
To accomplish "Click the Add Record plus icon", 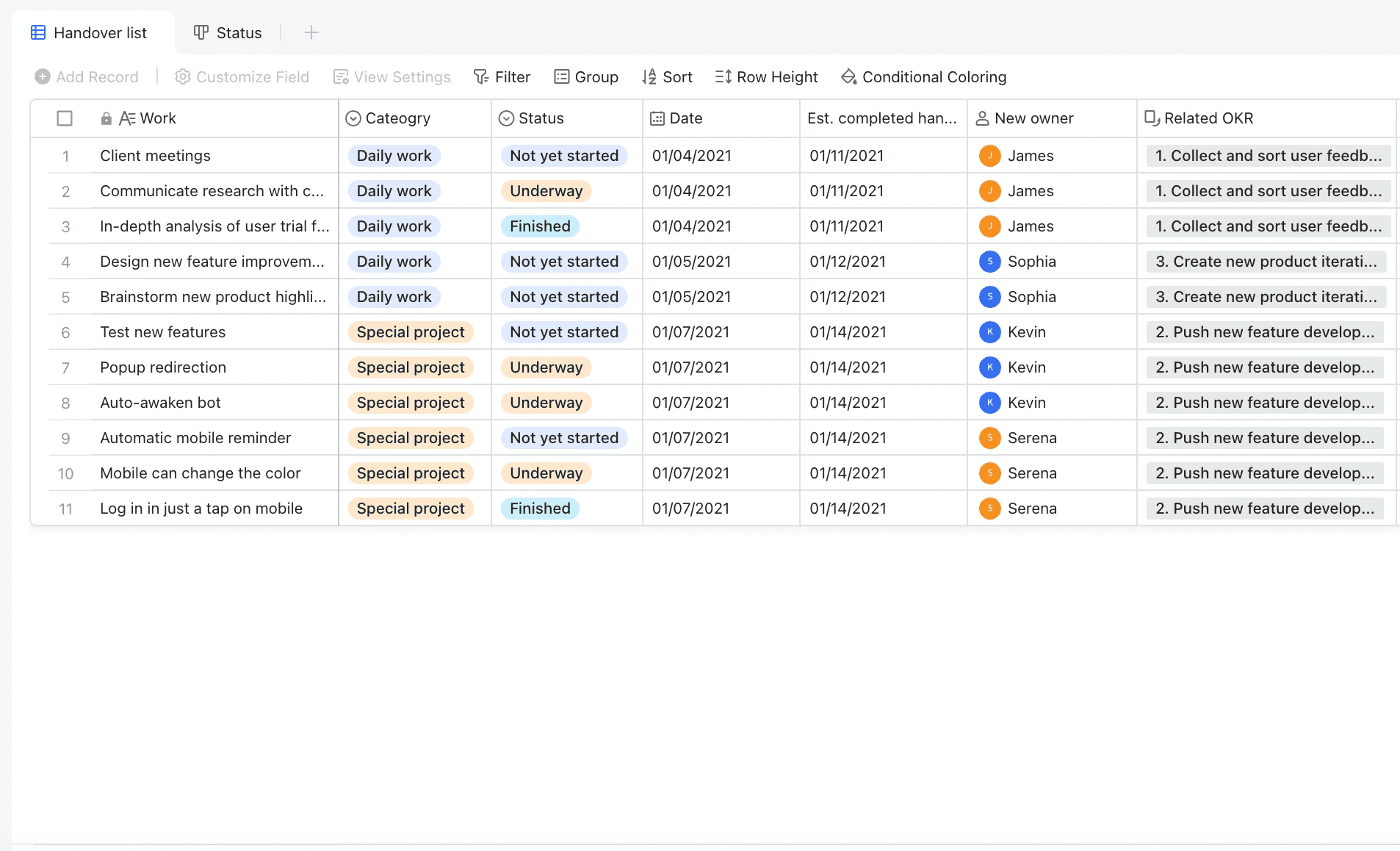I will [43, 77].
